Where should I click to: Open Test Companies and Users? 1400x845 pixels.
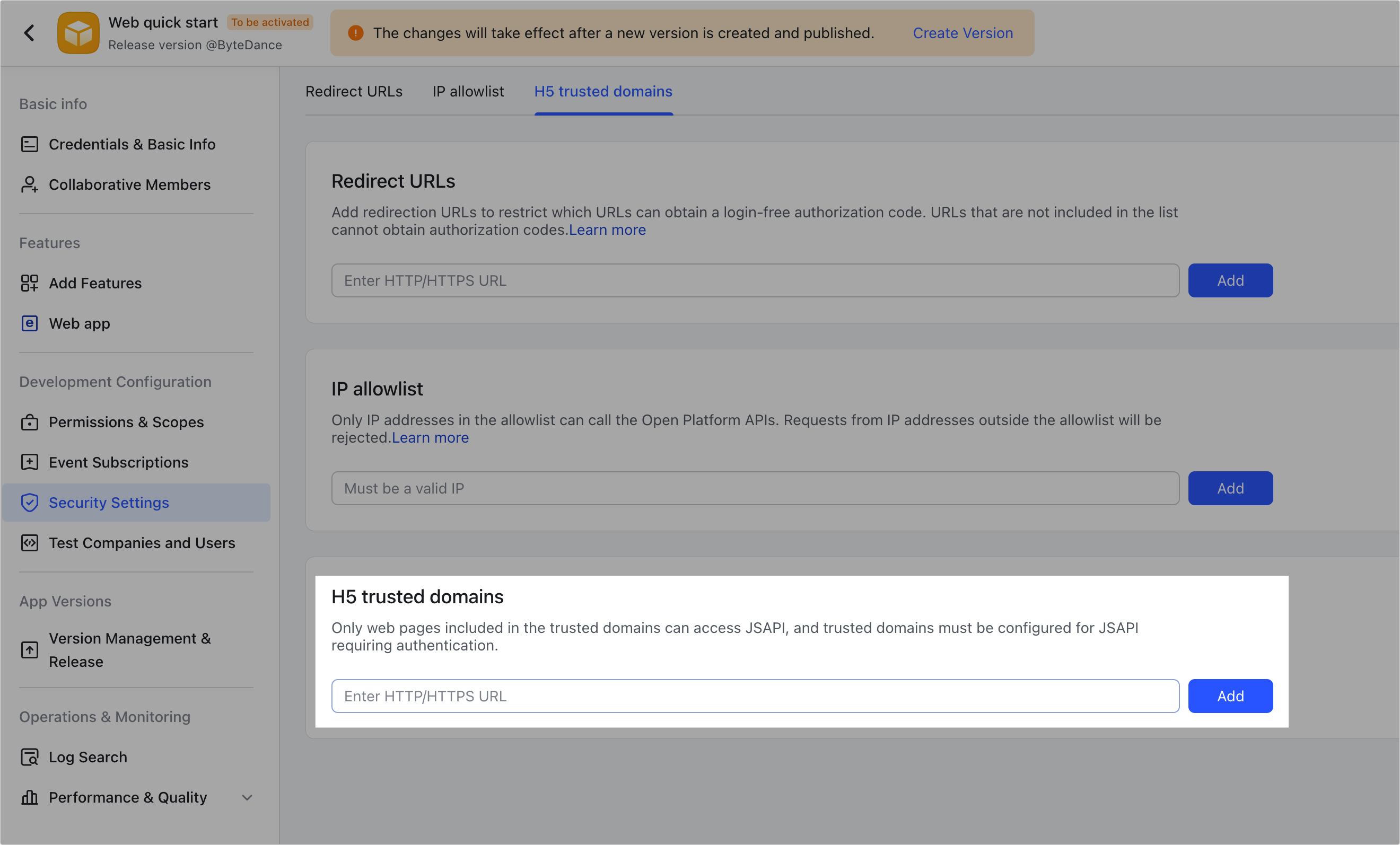click(x=142, y=543)
